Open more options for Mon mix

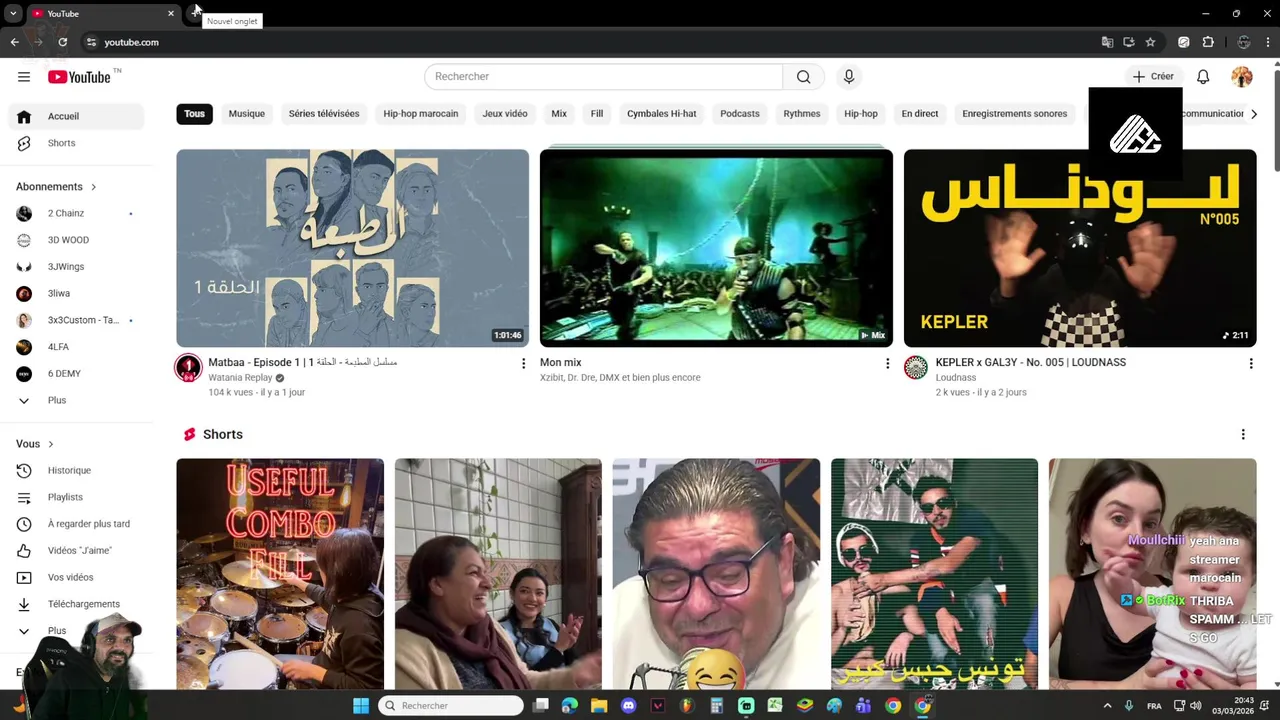[x=887, y=363]
